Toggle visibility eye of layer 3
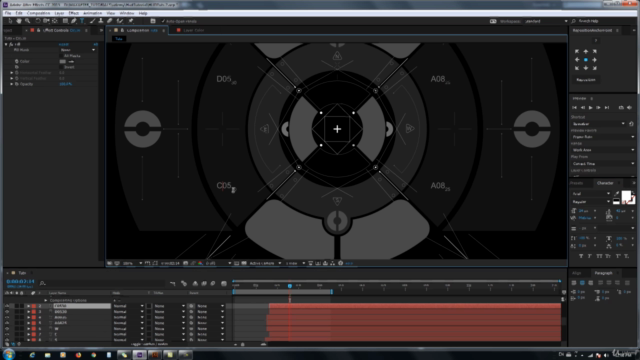Image resolution: width=640 pixels, height=360 pixels. pyautogui.click(x=7, y=311)
